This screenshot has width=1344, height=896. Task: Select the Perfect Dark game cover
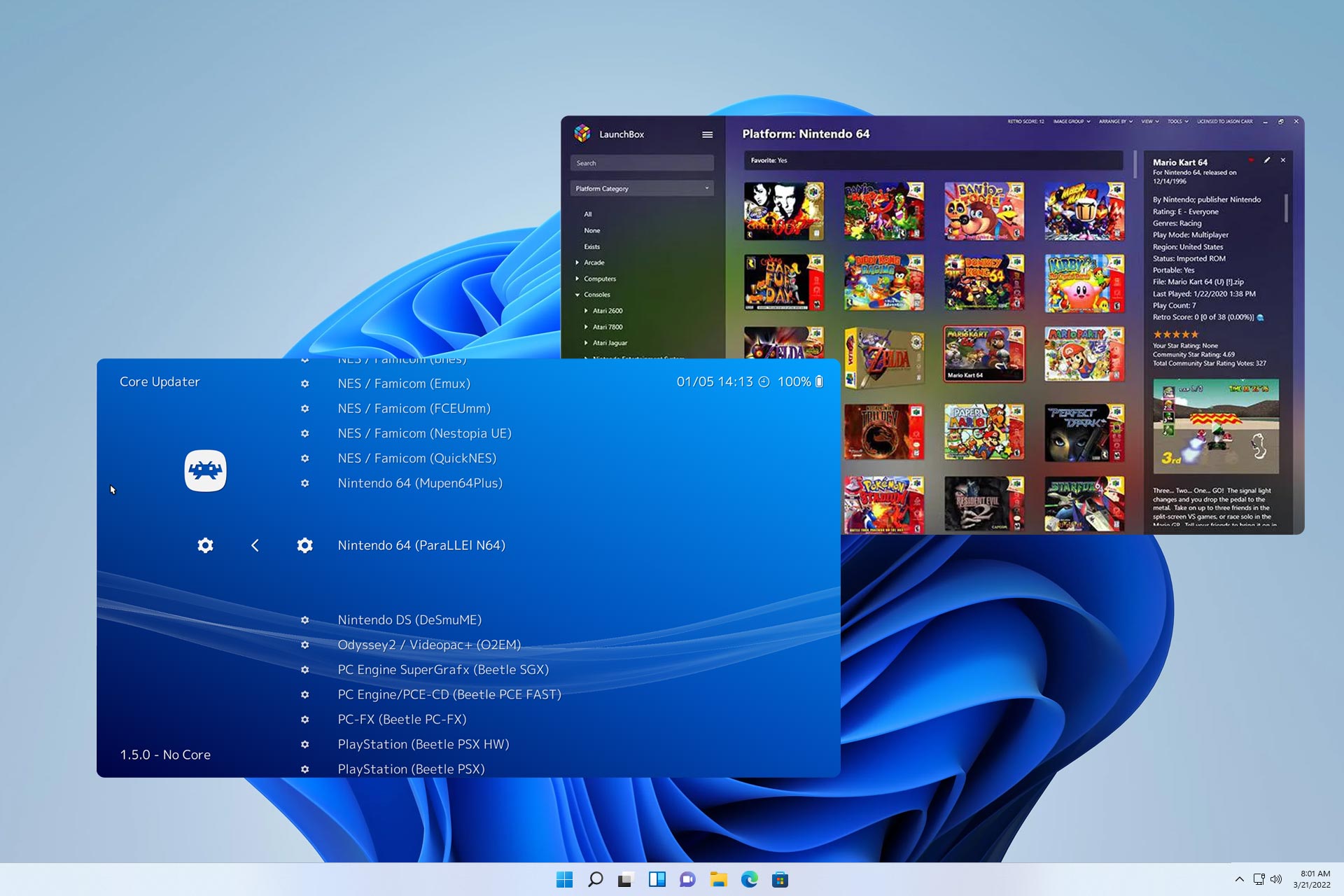1084,433
